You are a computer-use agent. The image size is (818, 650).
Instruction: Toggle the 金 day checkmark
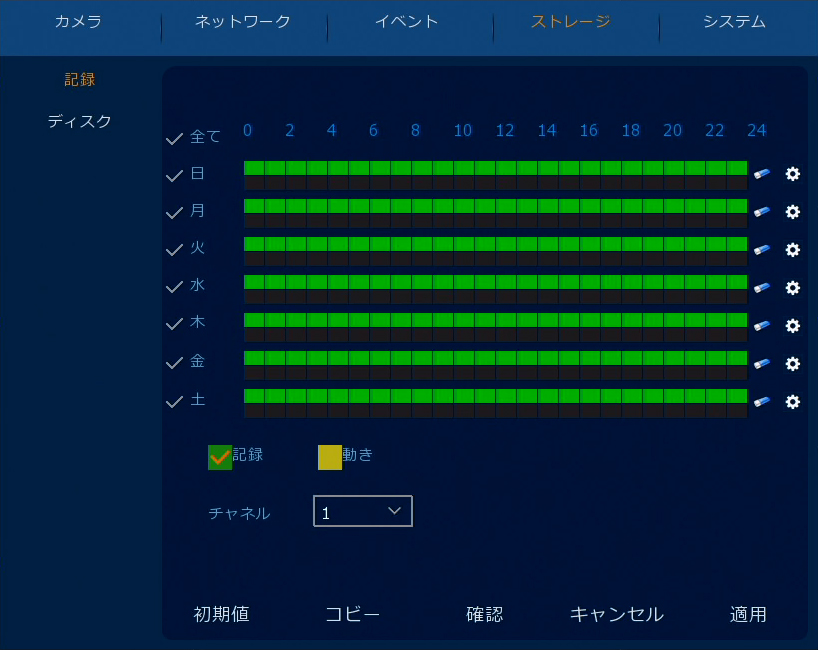point(174,363)
